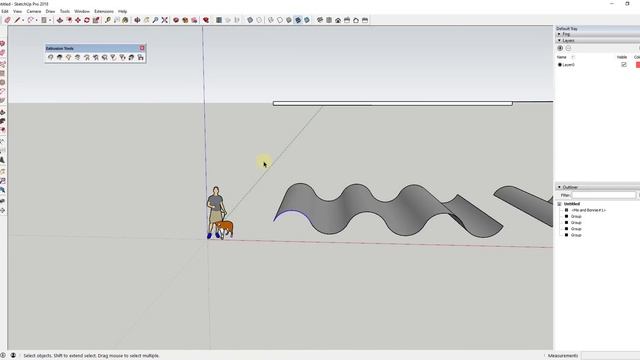Screen dimensions: 640x360
Task: Select 'He and Bonnie#1' in Outliner
Action: click(x=588, y=210)
